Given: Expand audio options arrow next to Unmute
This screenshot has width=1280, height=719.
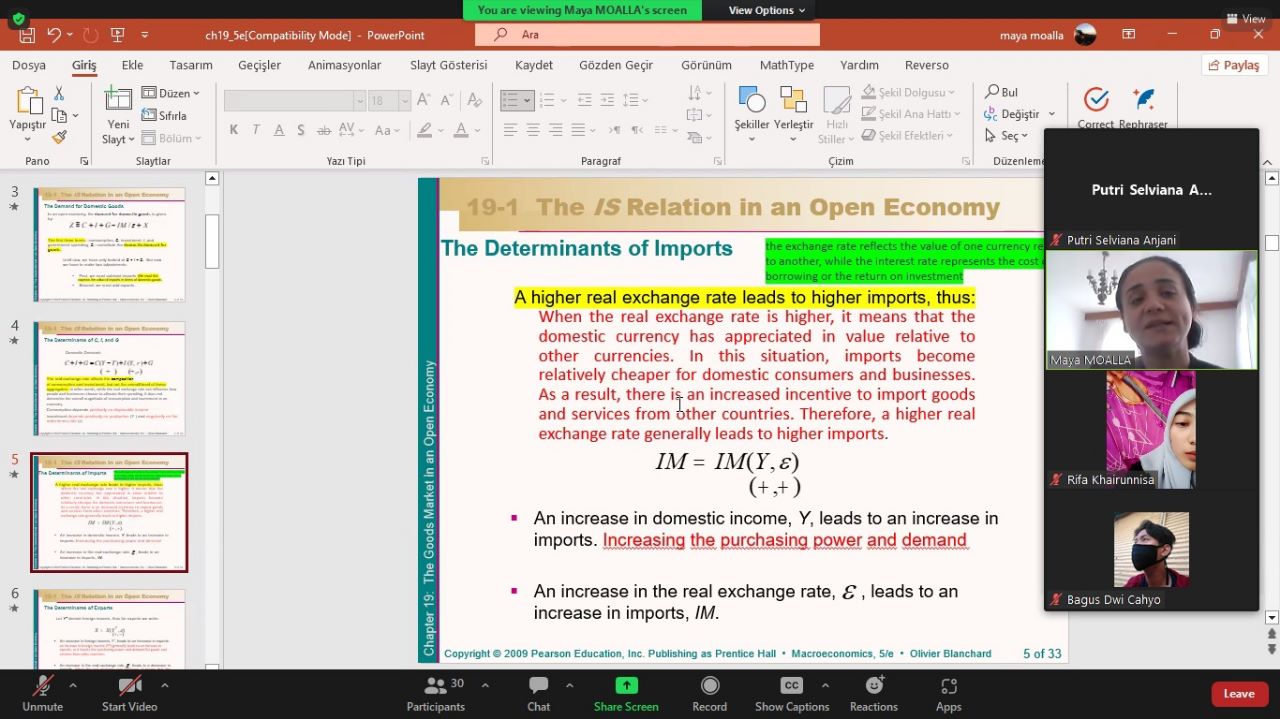Looking at the screenshot, I should 72,685.
